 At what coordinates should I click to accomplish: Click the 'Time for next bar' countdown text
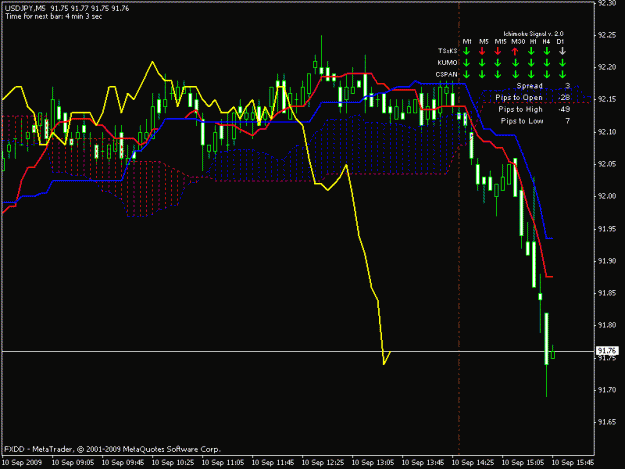[53, 16]
